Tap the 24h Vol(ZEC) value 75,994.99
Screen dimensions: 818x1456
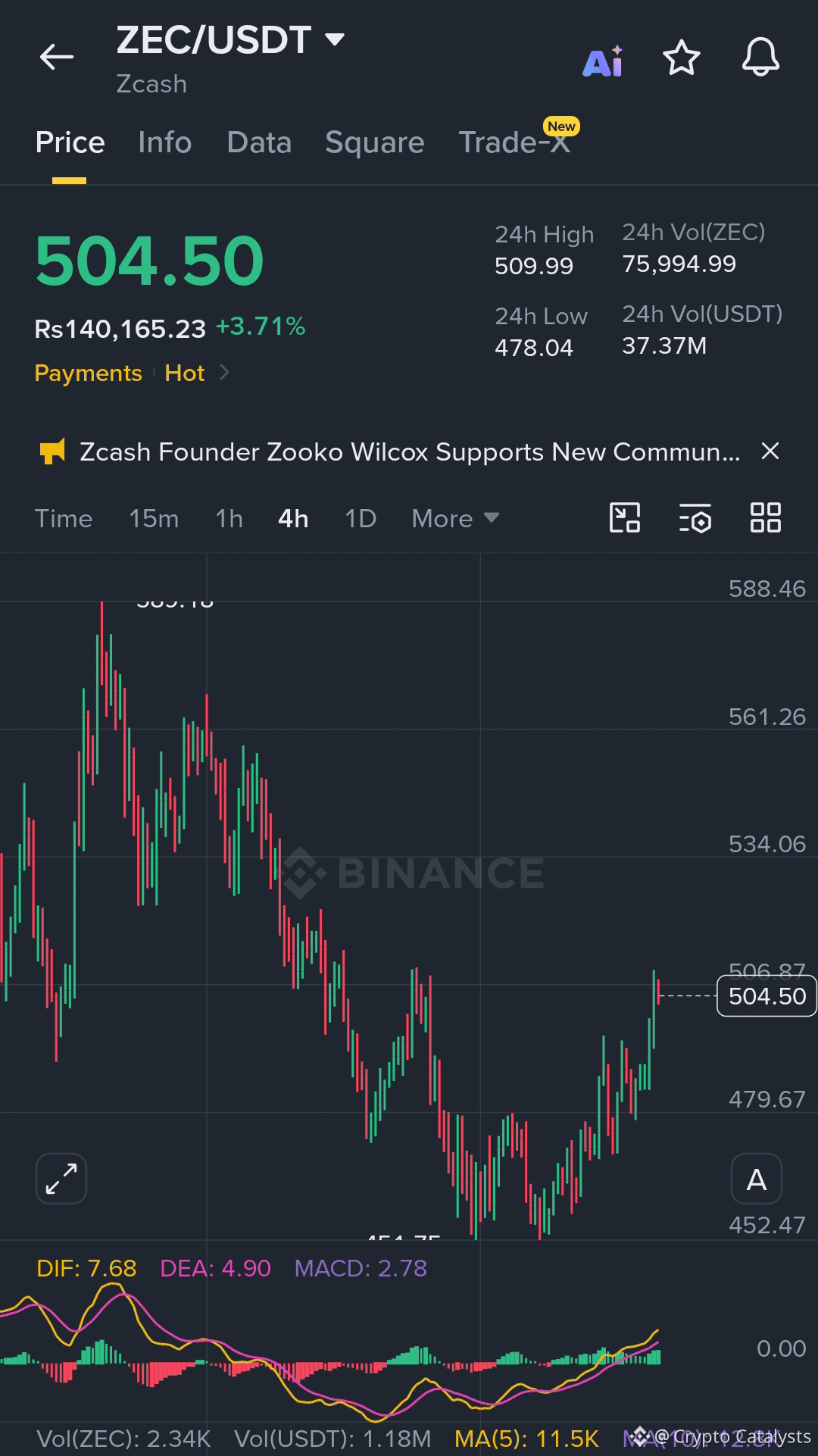point(679,264)
